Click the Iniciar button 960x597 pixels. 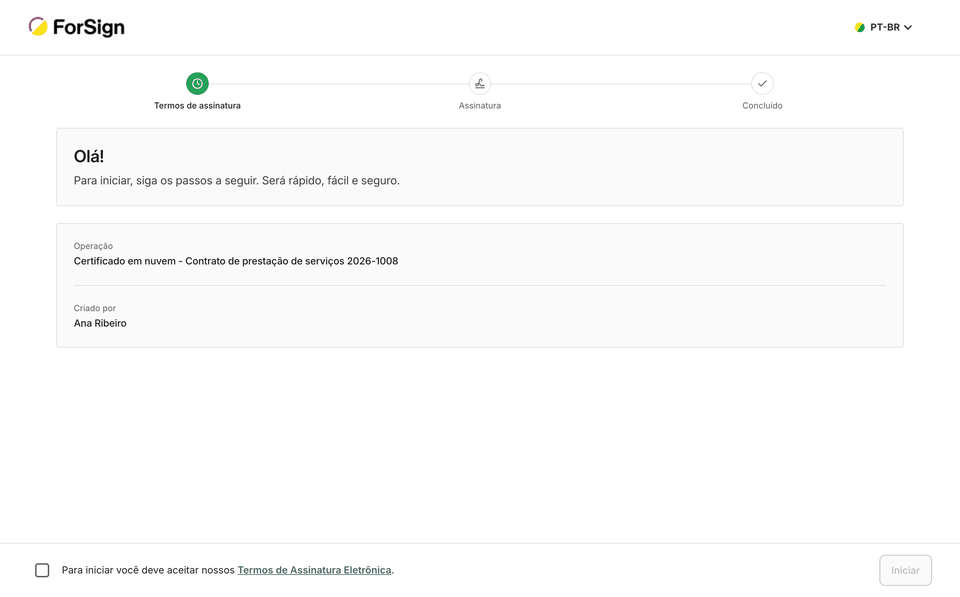tap(906, 570)
